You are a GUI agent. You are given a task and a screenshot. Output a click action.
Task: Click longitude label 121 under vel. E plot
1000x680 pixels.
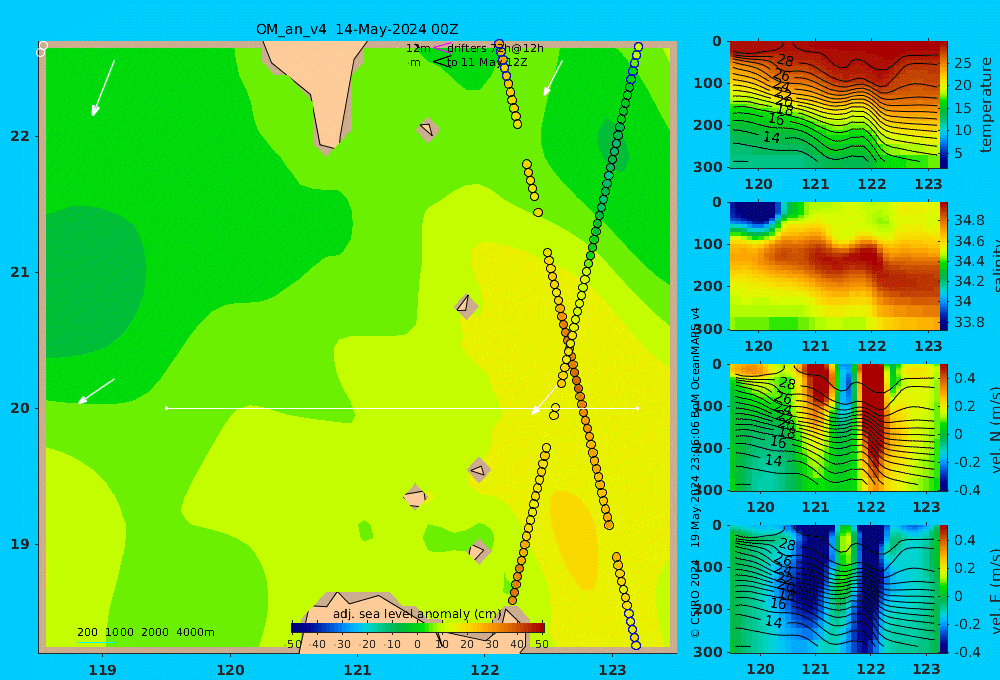click(x=815, y=669)
